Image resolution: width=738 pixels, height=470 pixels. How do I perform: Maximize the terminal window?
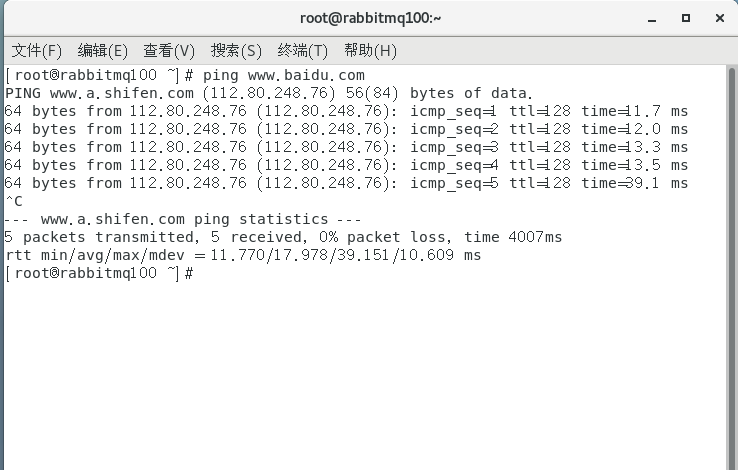pyautogui.click(x=686, y=18)
